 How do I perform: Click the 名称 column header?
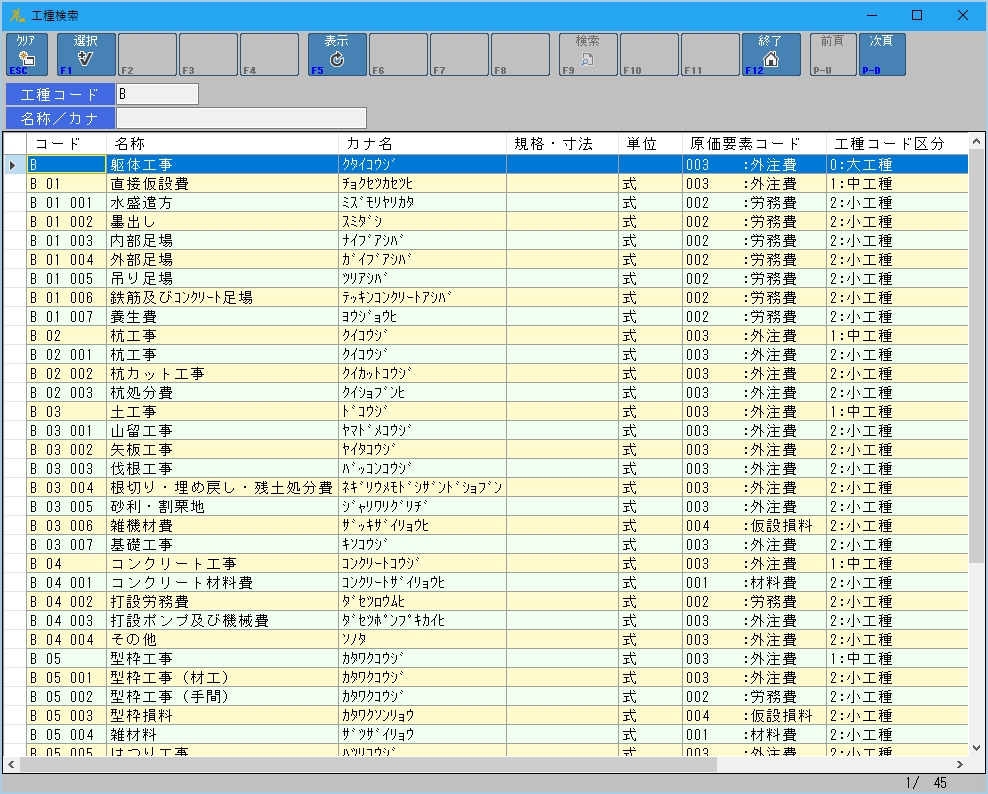(222, 144)
